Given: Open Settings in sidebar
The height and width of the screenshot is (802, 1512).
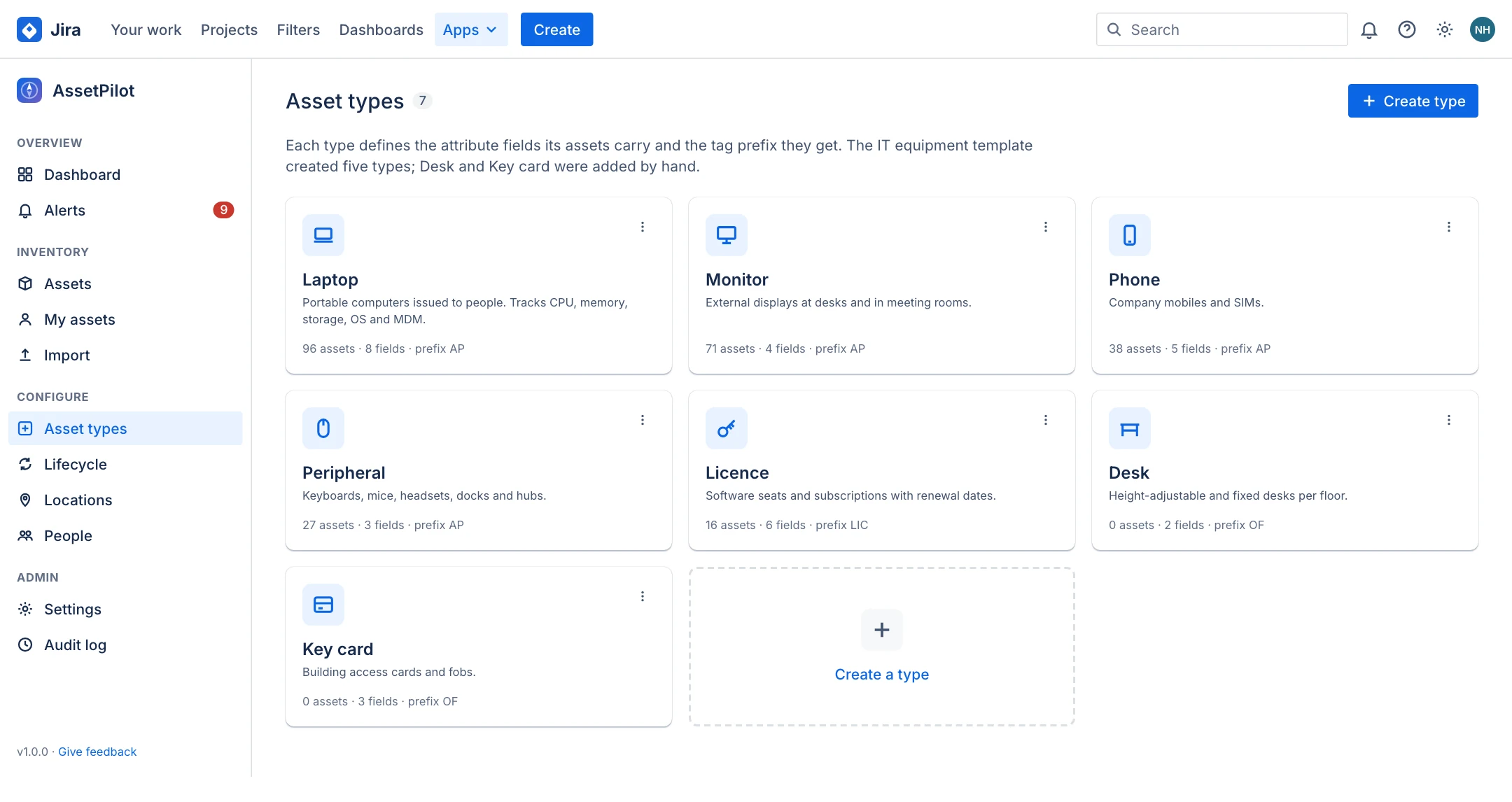Looking at the screenshot, I should [125, 609].
